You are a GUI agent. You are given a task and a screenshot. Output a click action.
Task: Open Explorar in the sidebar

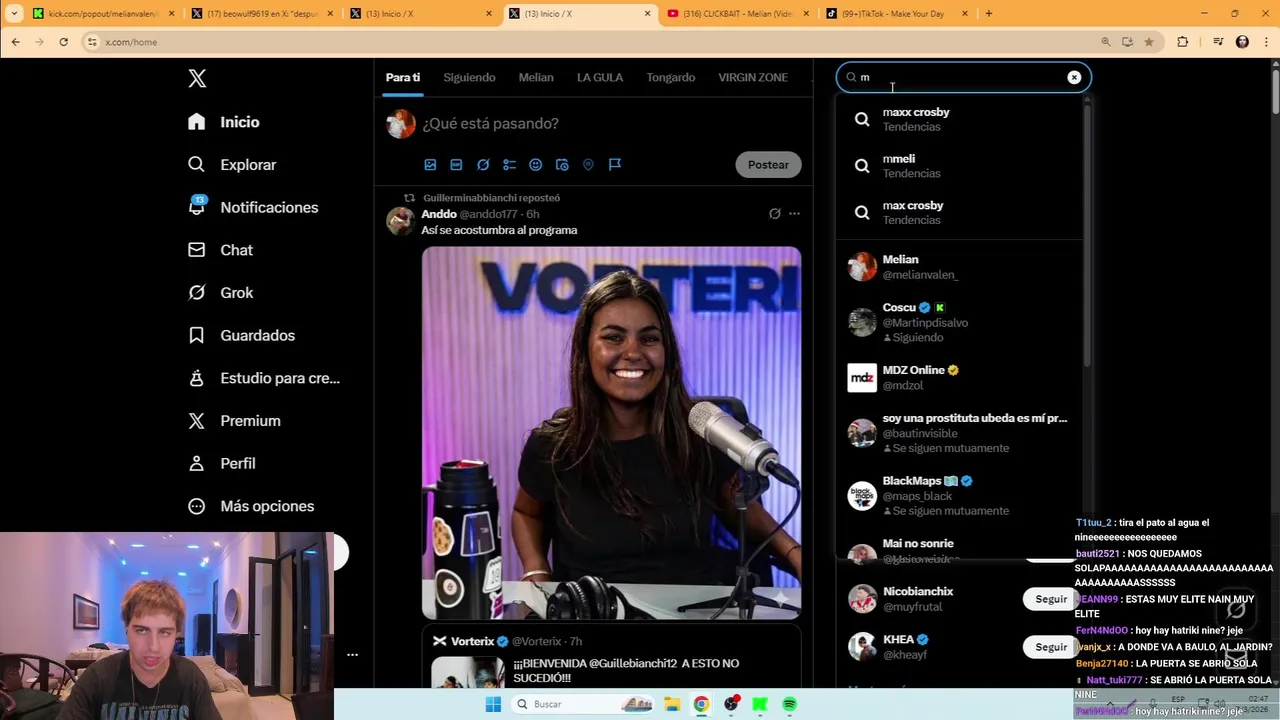pos(232,165)
